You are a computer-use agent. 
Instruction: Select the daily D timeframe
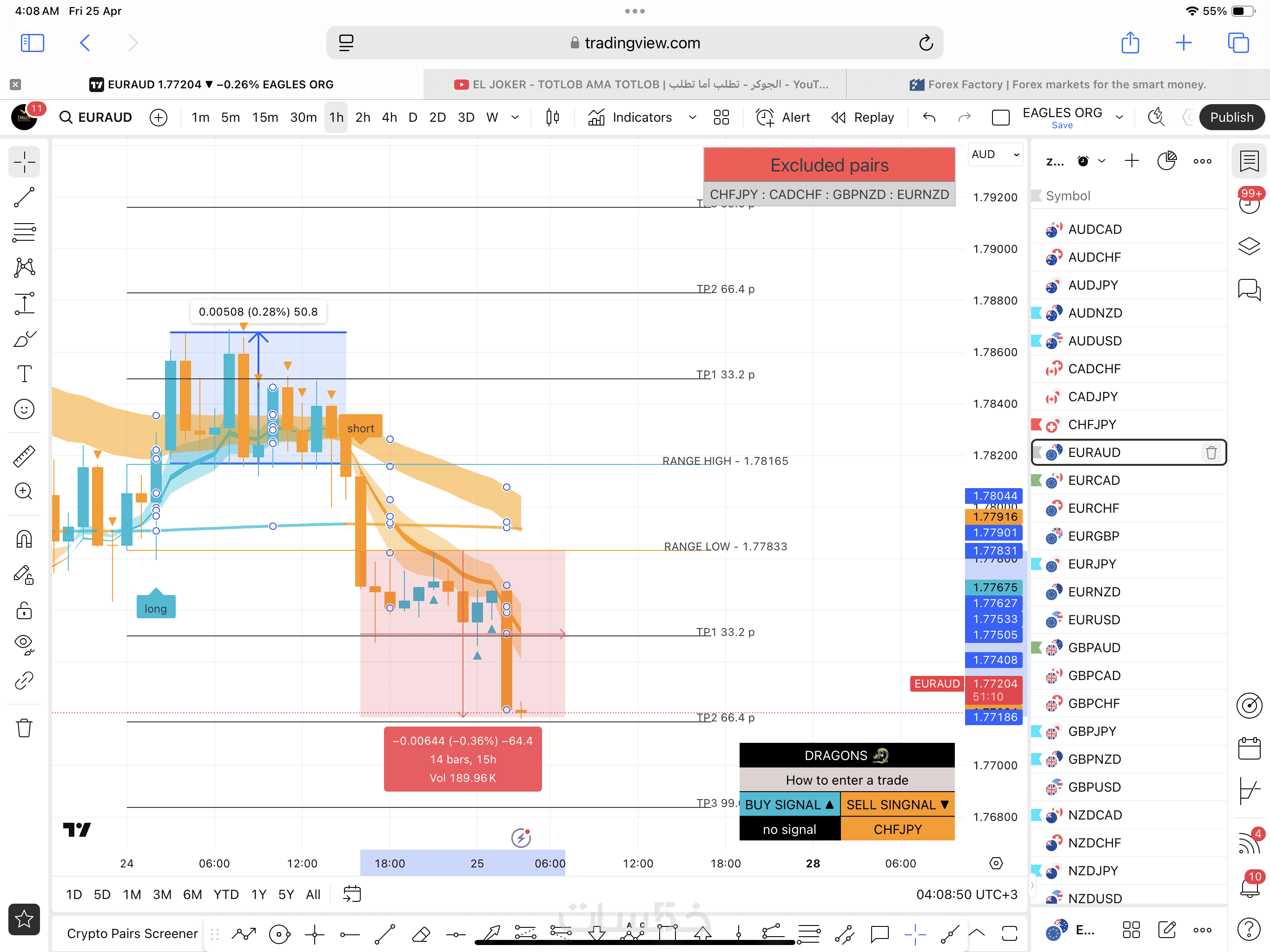[413, 117]
